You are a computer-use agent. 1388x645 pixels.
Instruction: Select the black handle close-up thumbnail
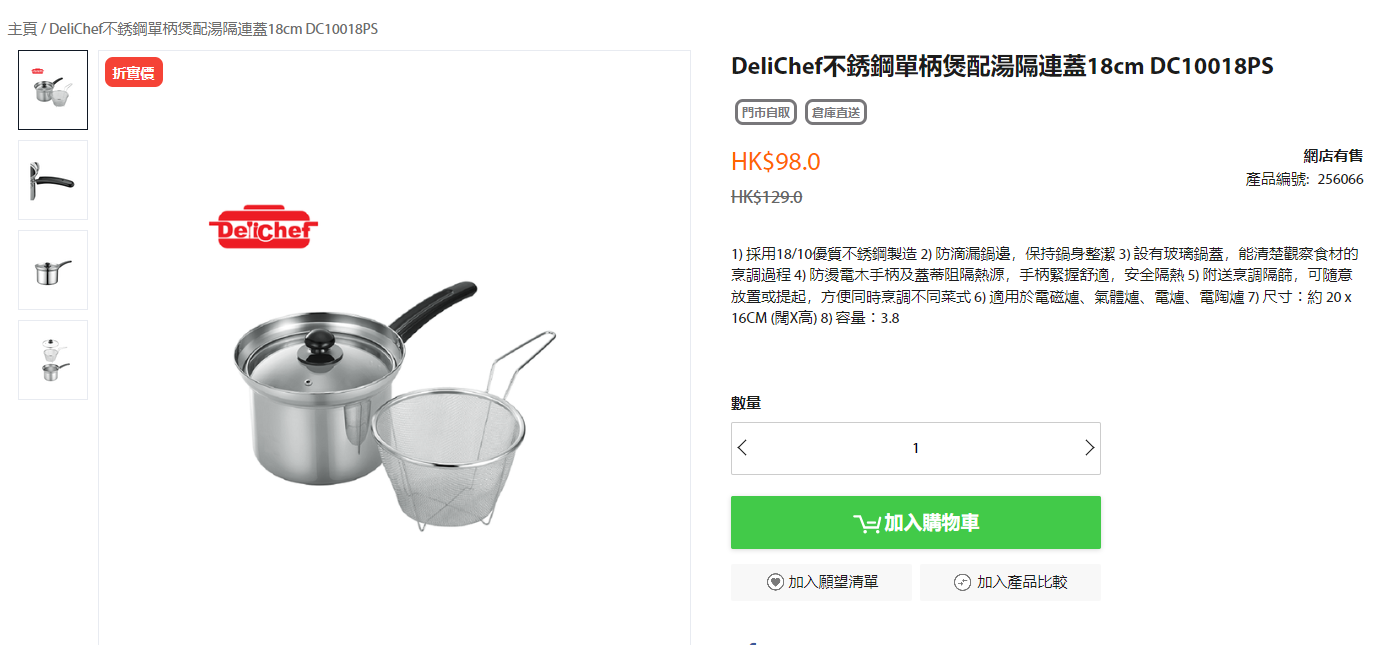(53, 180)
